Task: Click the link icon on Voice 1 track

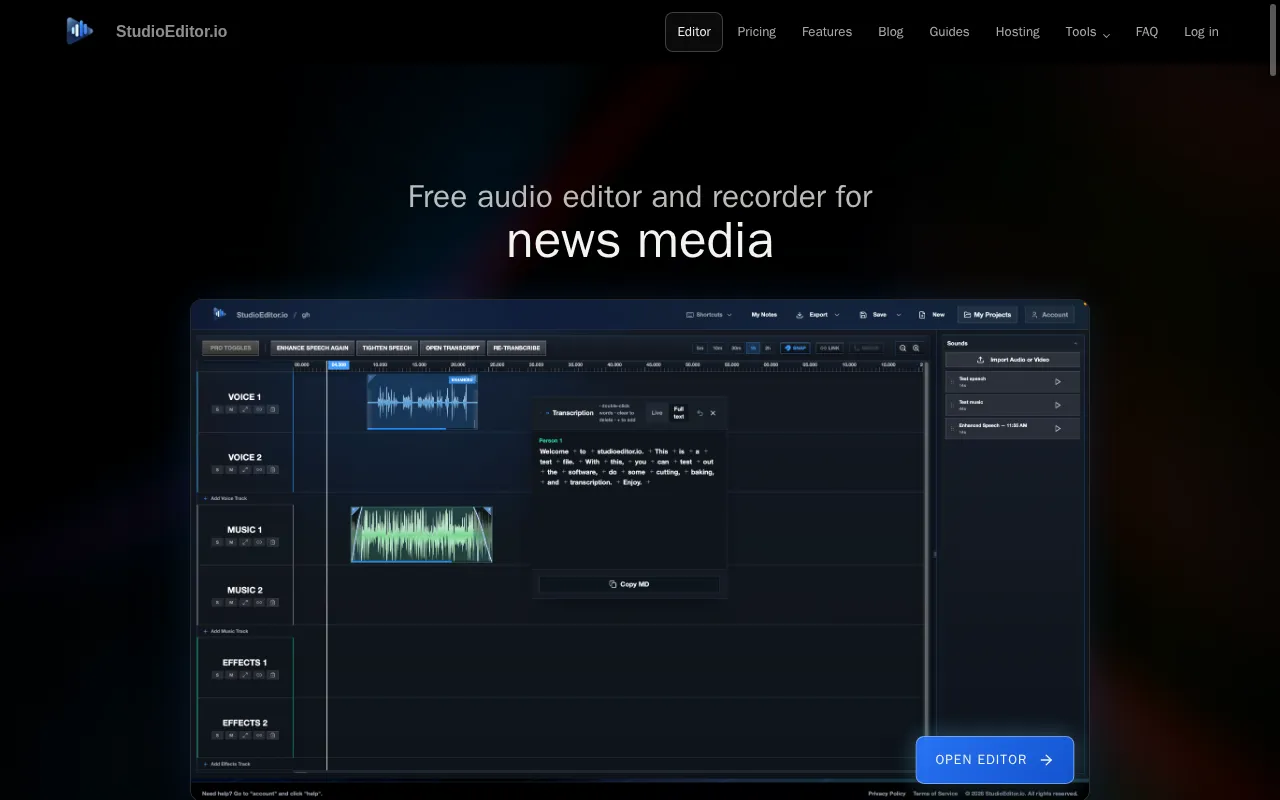Action: point(259,409)
